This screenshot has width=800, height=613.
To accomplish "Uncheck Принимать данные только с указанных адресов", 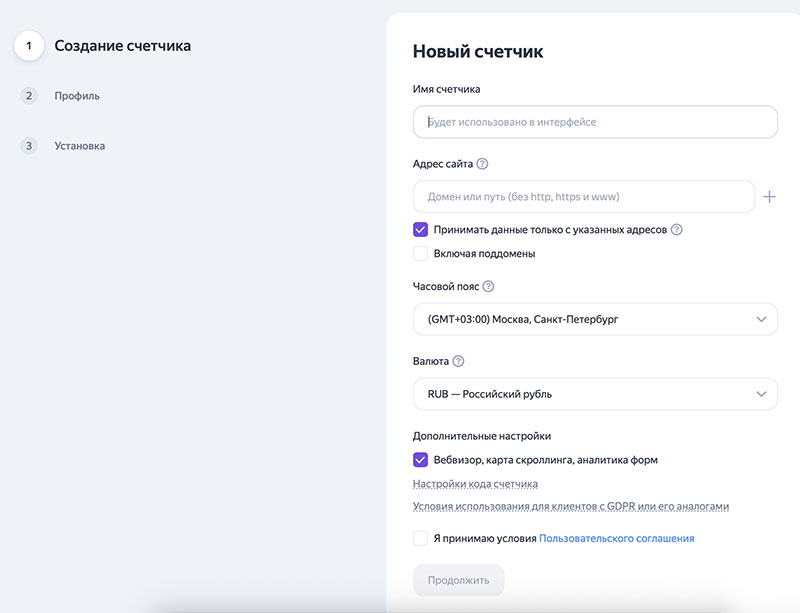I will 420,230.
